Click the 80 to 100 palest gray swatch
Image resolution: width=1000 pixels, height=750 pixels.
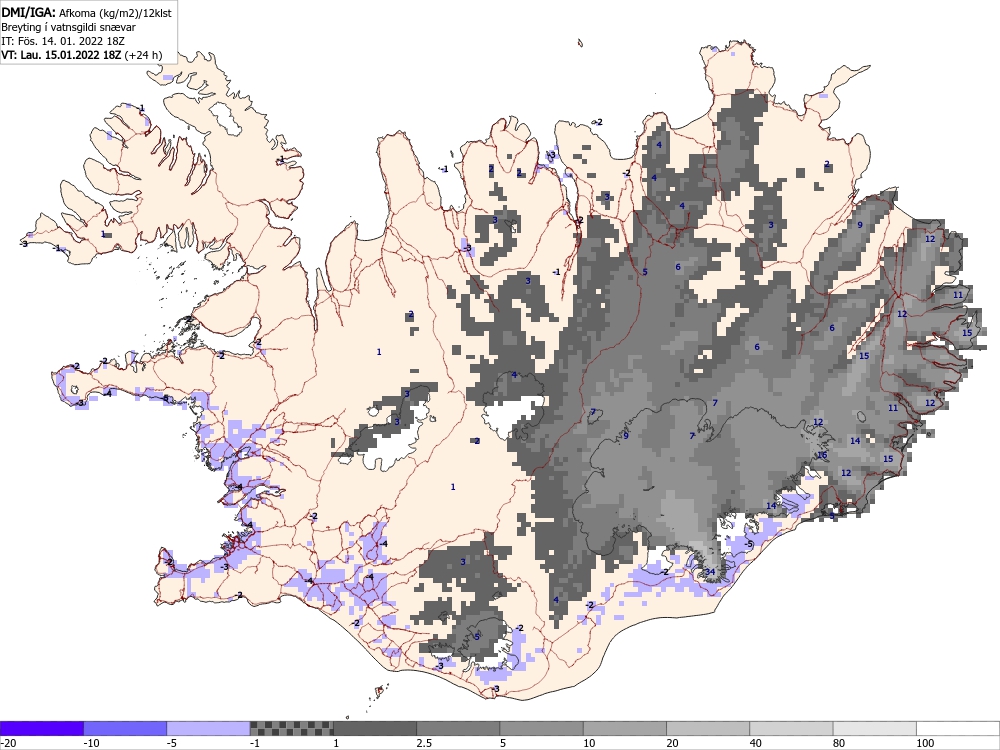[x=875, y=728]
